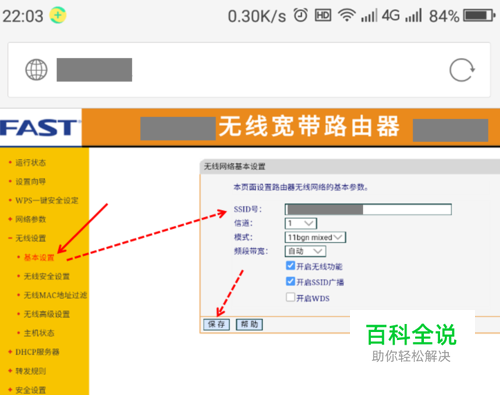500x395 pixels.
Task: Click the 保存 save button
Action: pyautogui.click(x=217, y=324)
